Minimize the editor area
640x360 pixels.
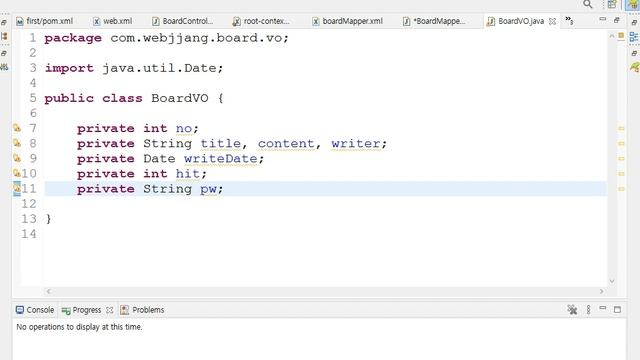pos(602,19)
